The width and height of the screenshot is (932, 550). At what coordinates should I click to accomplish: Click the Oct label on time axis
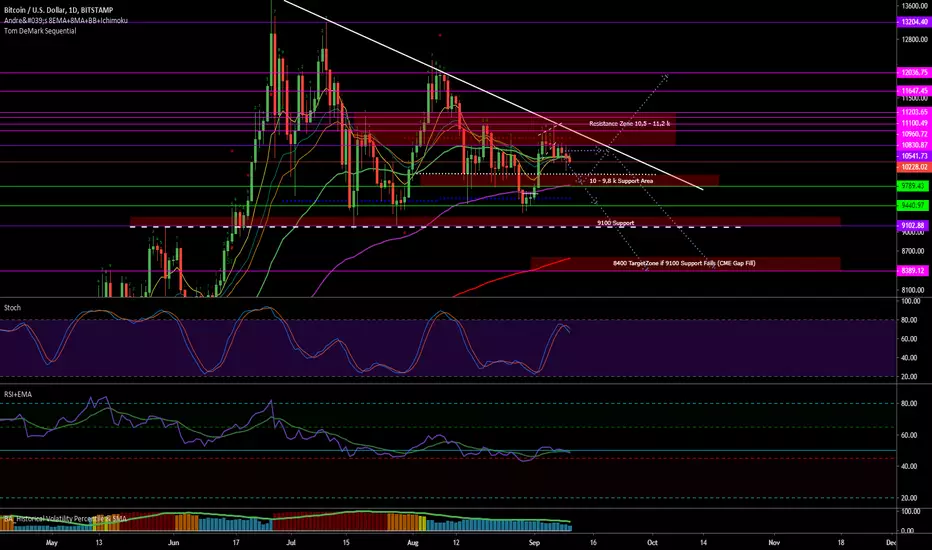[x=653, y=542]
